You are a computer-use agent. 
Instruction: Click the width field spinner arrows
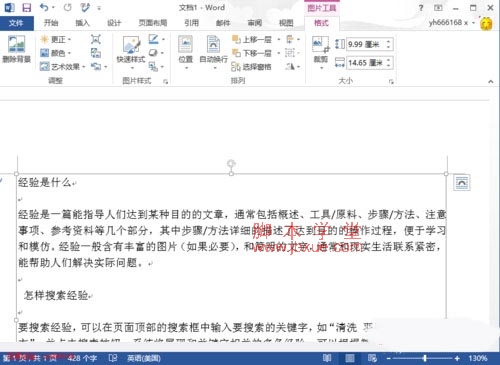pyautogui.click(x=388, y=63)
